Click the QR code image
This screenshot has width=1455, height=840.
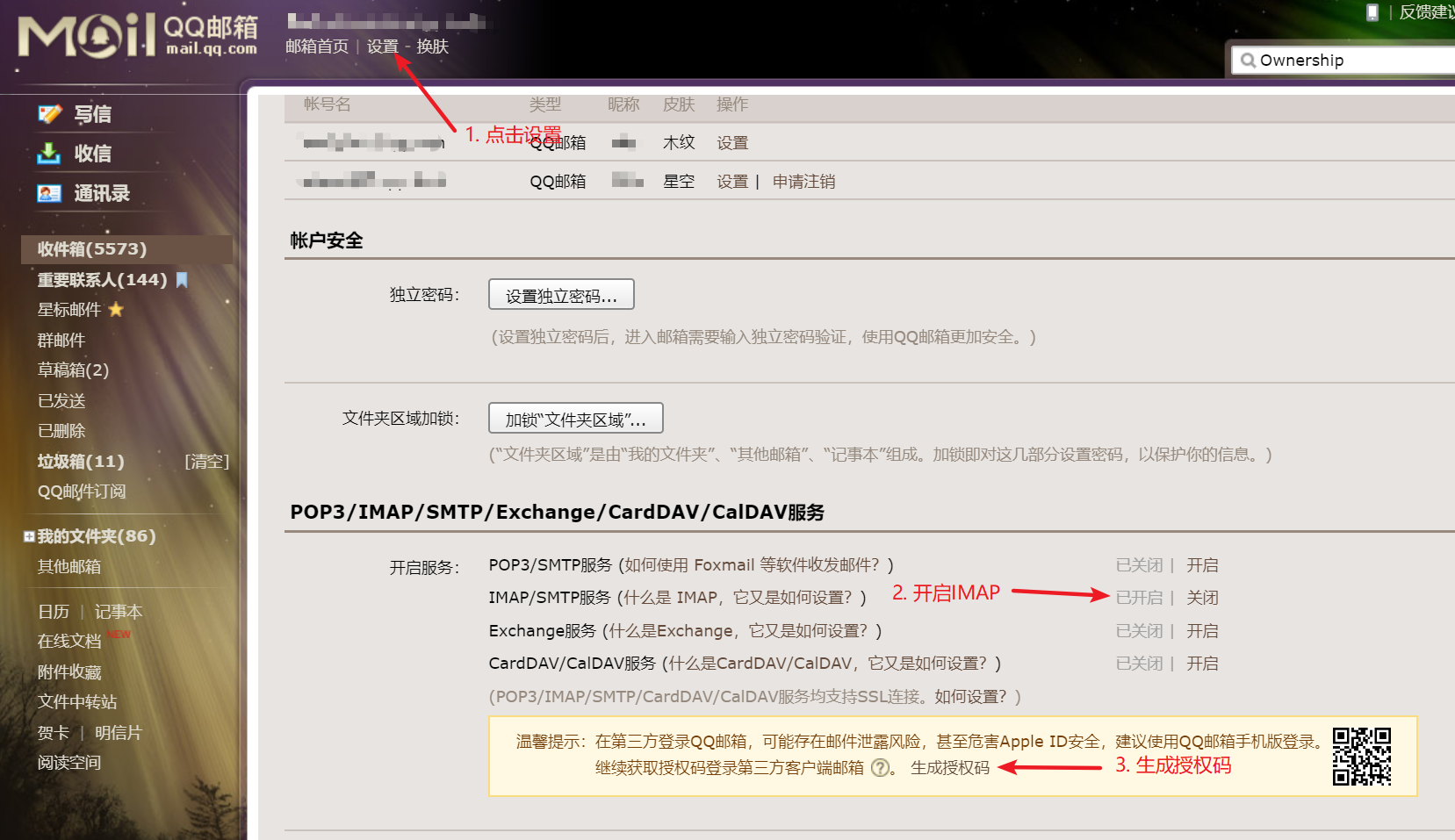tap(1362, 756)
